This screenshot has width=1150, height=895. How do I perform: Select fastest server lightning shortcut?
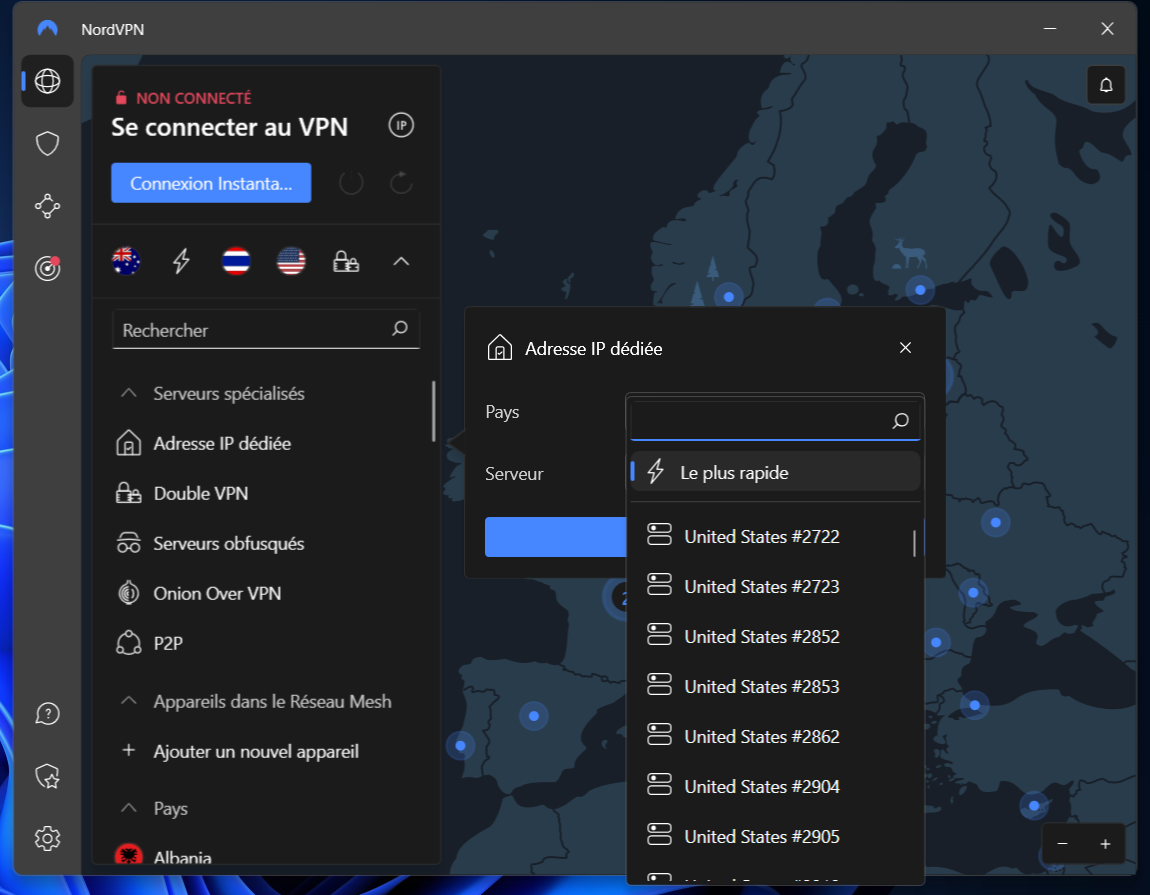pyautogui.click(x=181, y=261)
